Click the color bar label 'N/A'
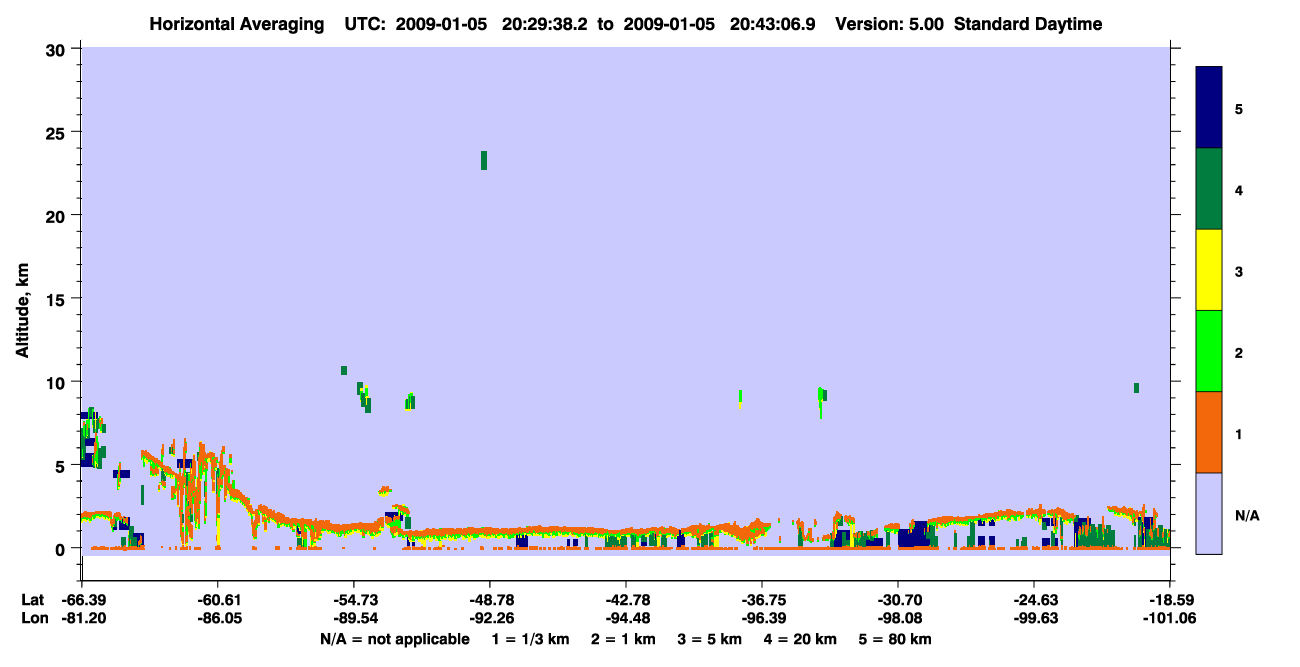This screenshot has height=667, width=1300. coord(1247,516)
